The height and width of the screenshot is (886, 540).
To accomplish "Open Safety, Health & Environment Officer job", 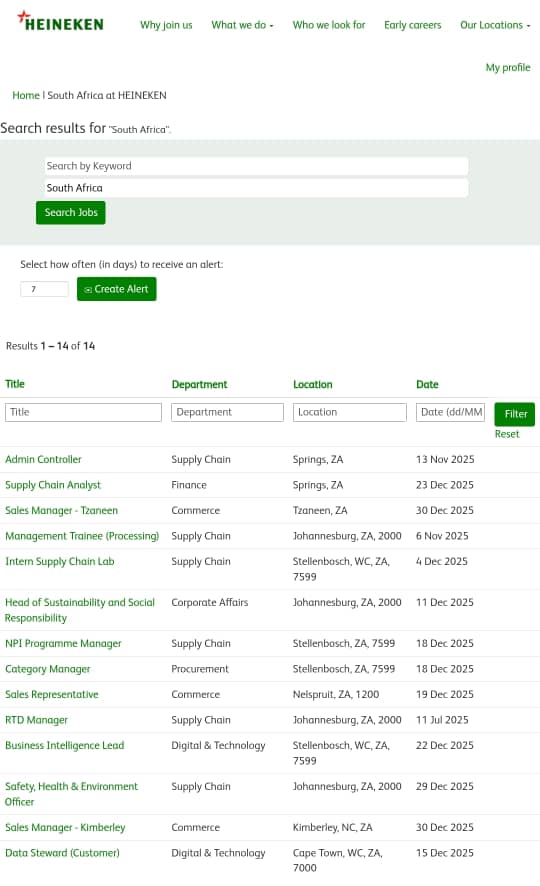I will pyautogui.click(x=71, y=794).
